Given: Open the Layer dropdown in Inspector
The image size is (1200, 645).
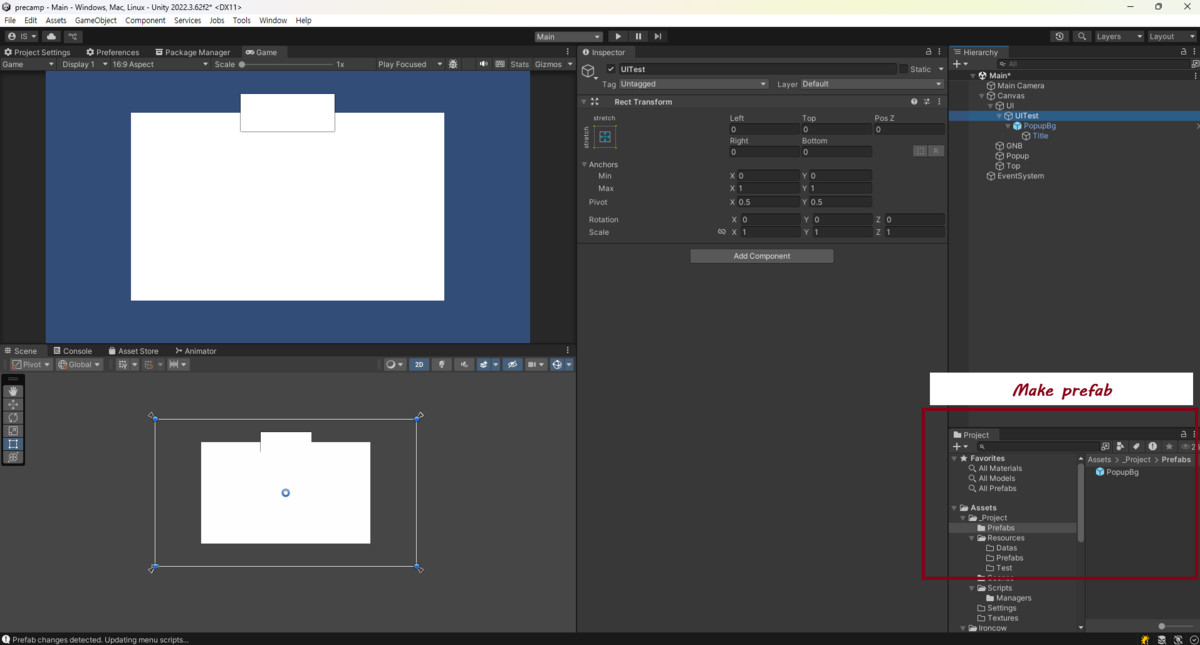Looking at the screenshot, I should pyautogui.click(x=871, y=84).
